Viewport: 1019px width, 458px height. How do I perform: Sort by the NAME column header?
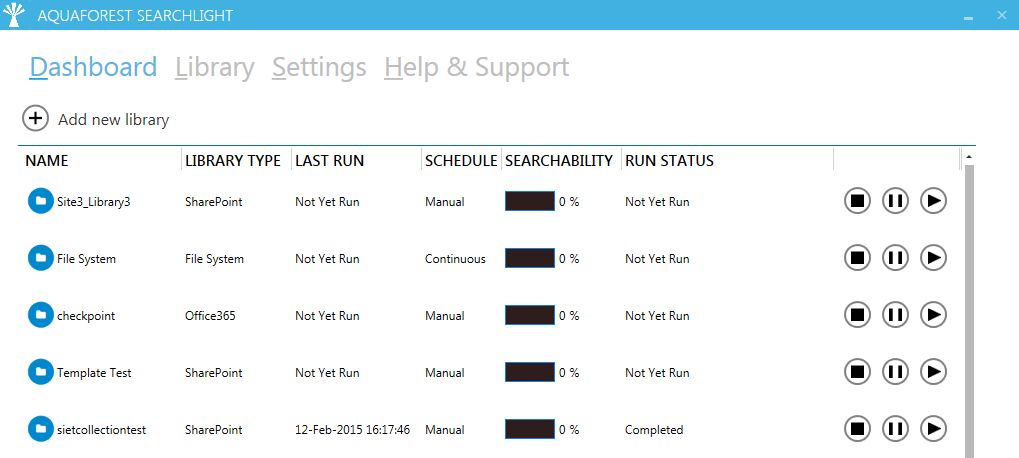point(47,160)
